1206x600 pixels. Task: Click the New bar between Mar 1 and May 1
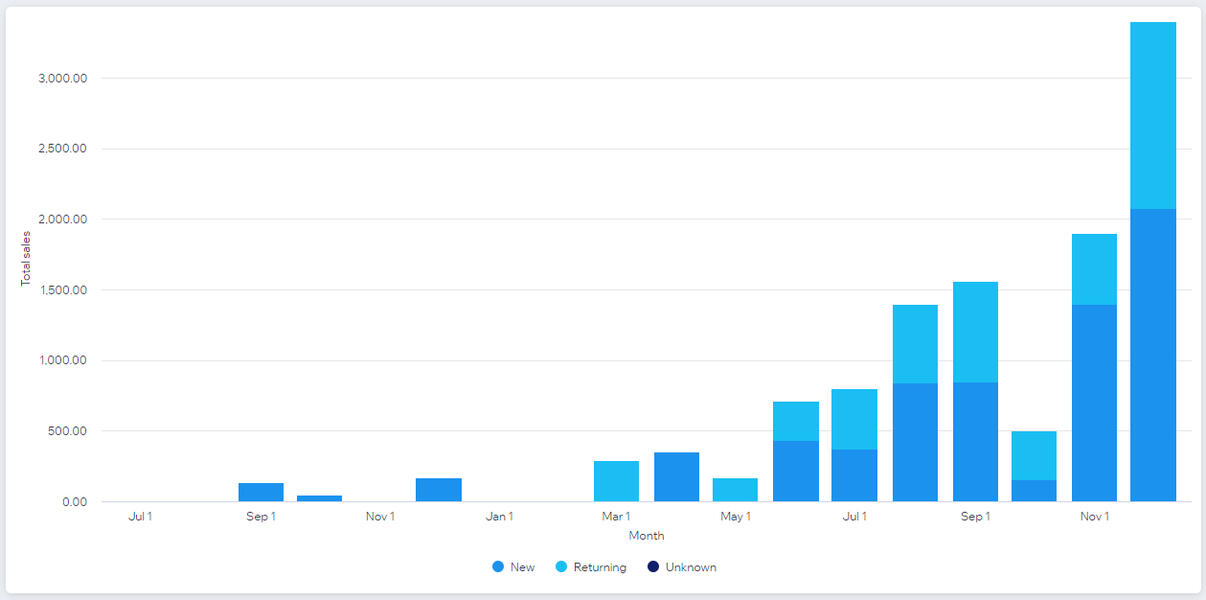pos(676,477)
